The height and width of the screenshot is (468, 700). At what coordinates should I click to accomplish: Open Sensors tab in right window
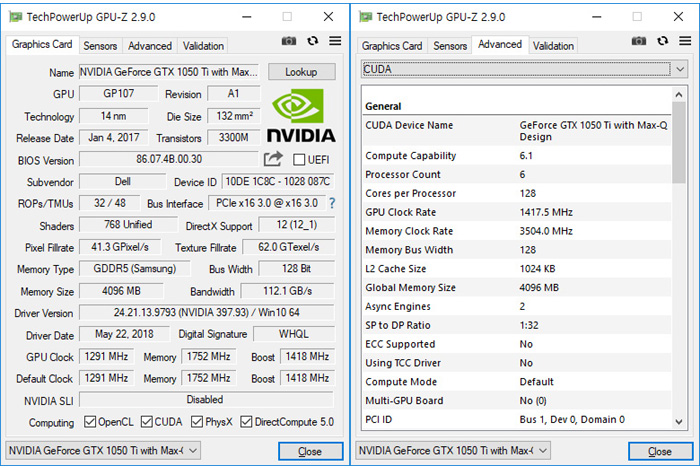coord(450,46)
